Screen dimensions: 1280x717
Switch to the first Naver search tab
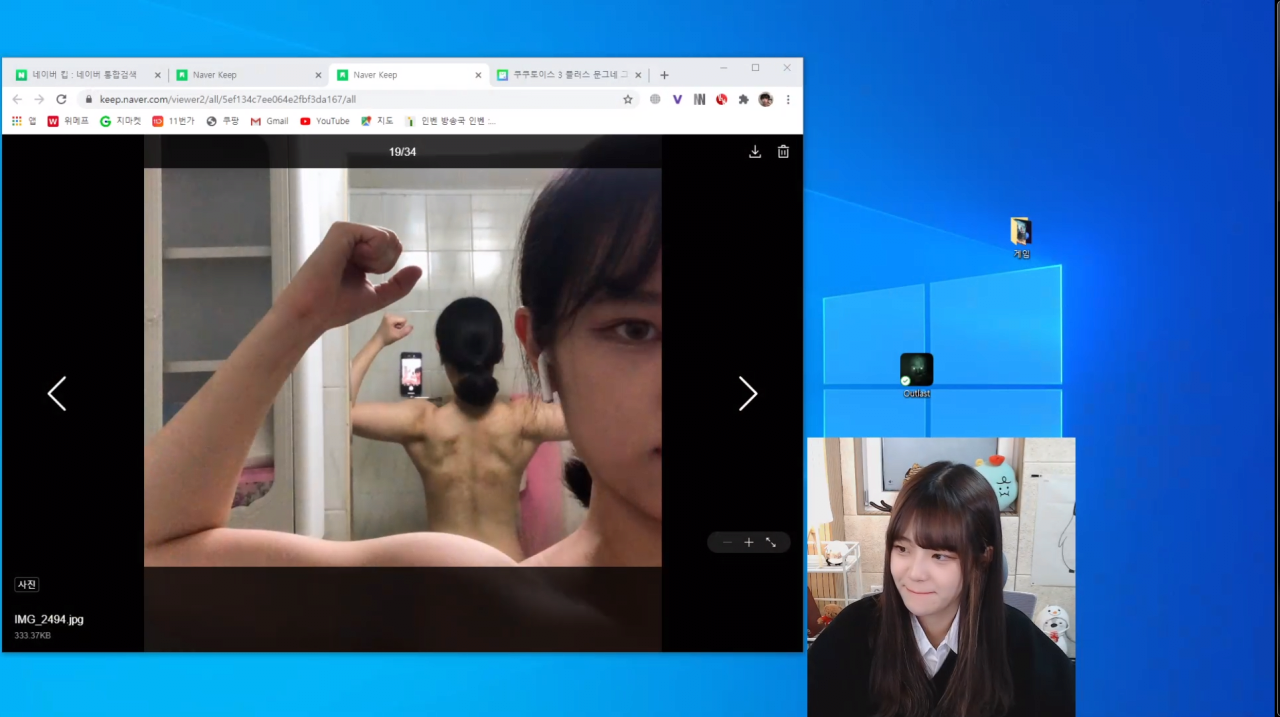click(85, 75)
